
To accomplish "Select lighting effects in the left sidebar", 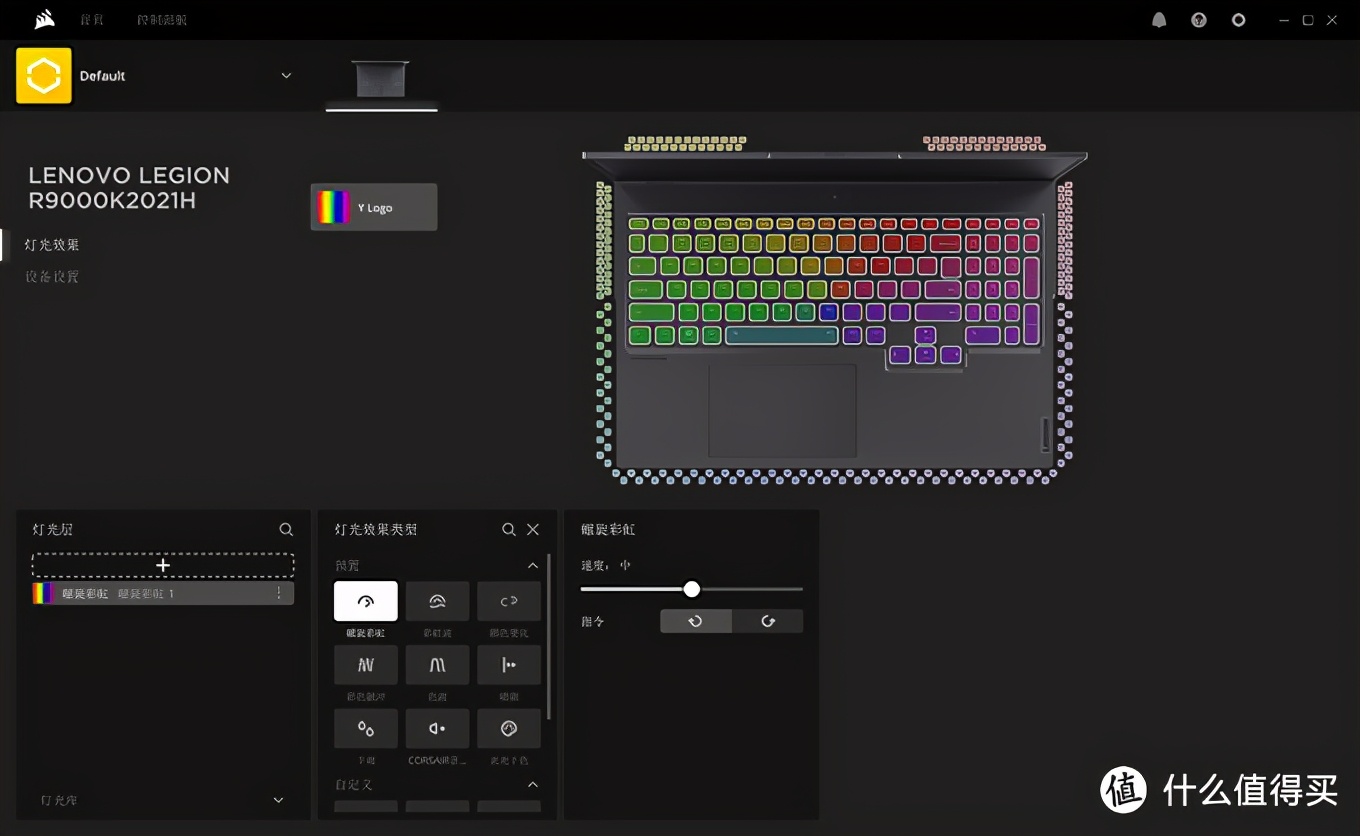I will 52,245.
